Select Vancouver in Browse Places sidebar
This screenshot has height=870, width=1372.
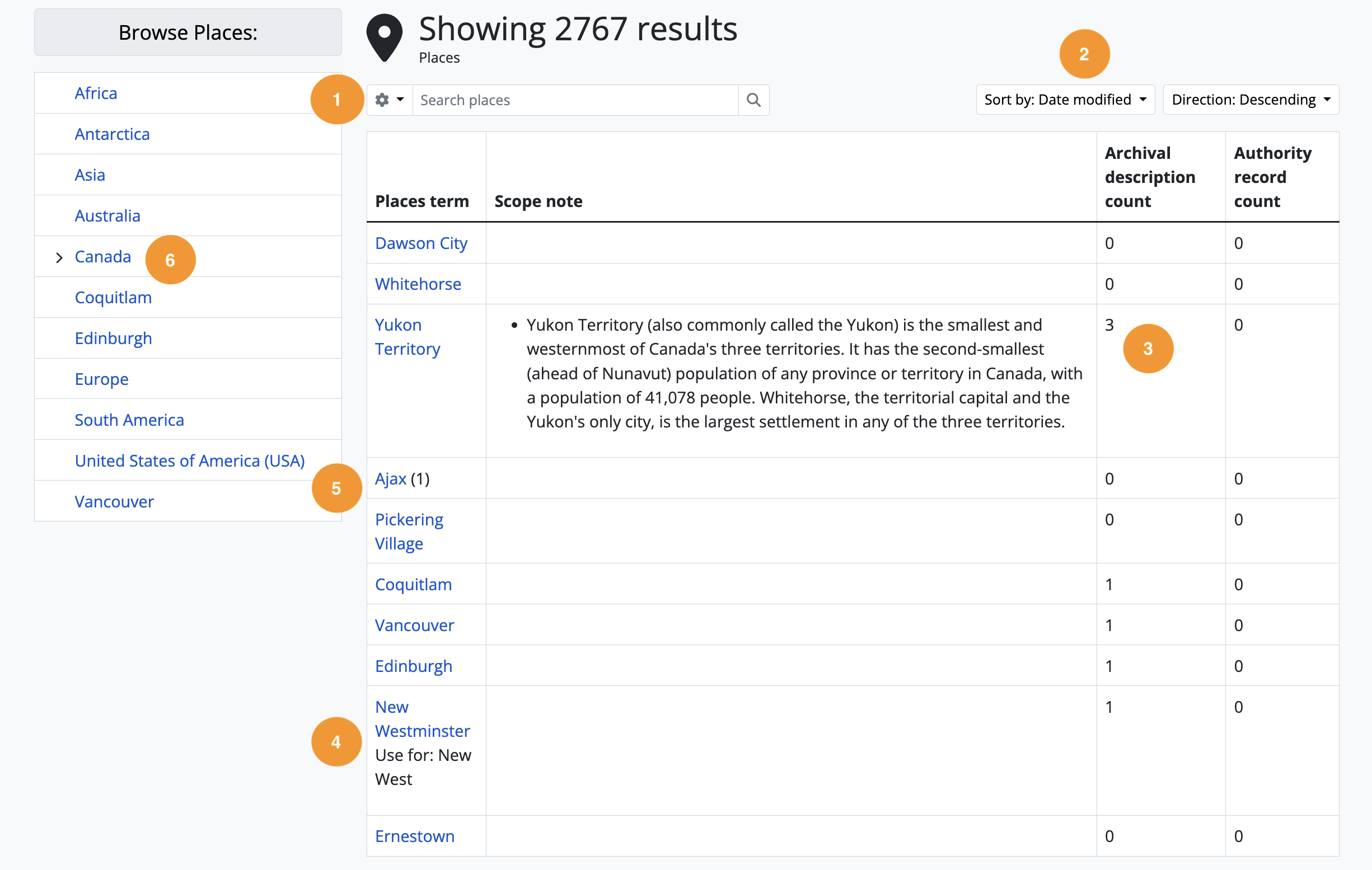tap(114, 501)
